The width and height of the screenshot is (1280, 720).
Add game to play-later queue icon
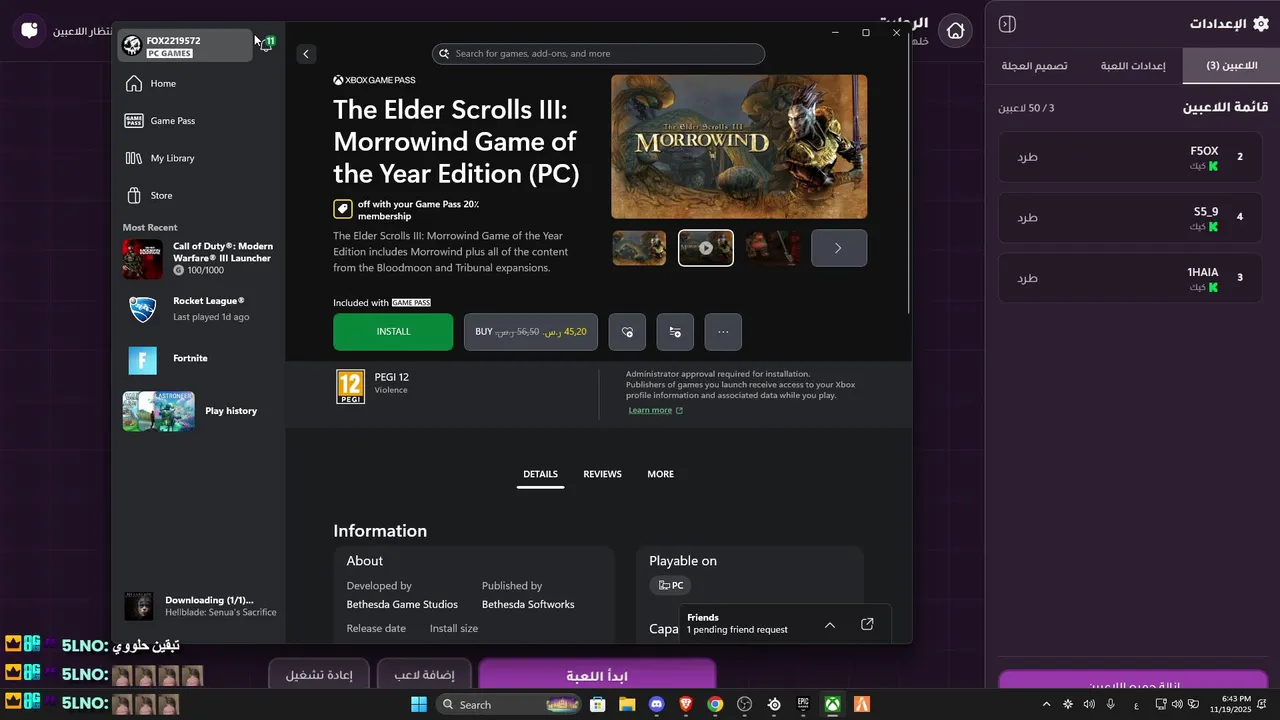(675, 332)
